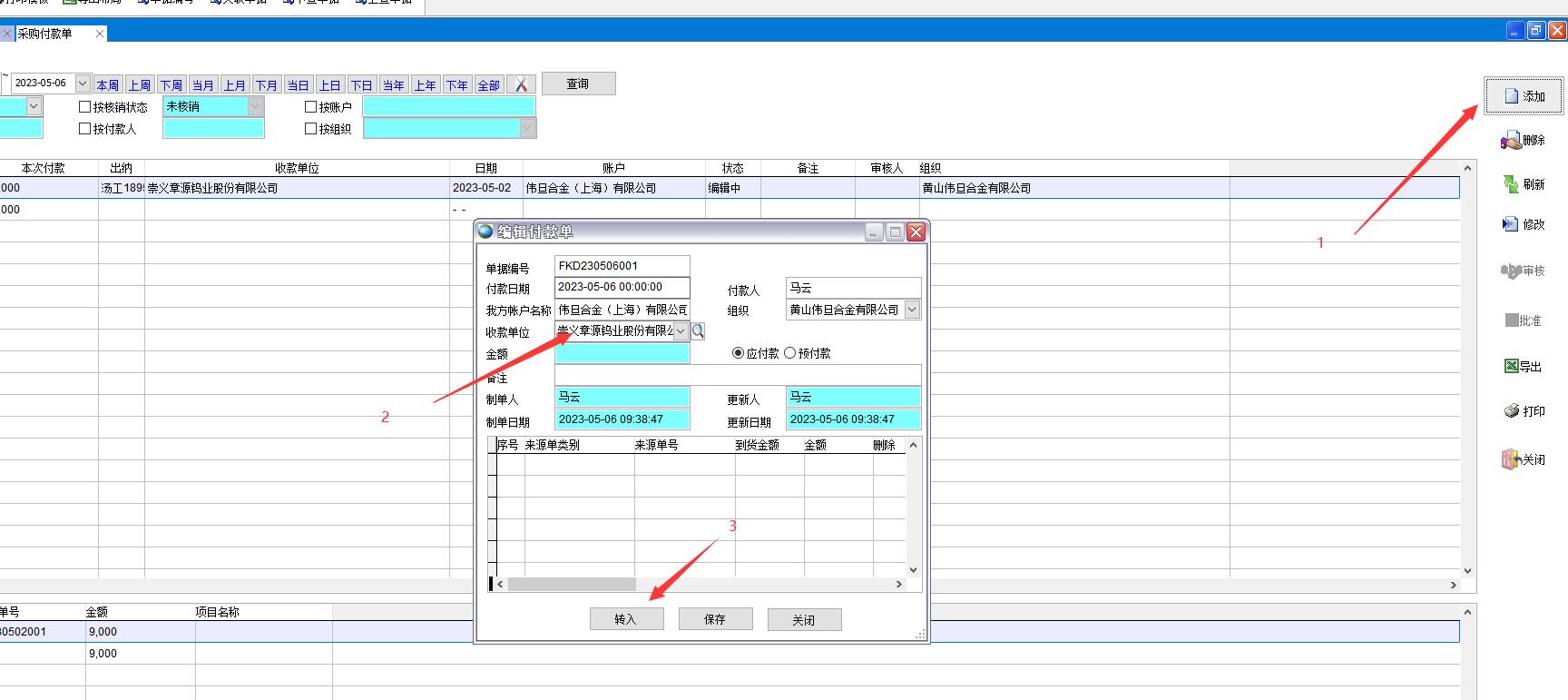This screenshot has height=700, width=1568.
Task: Open the 收款单位 dropdown list
Action: click(x=681, y=331)
